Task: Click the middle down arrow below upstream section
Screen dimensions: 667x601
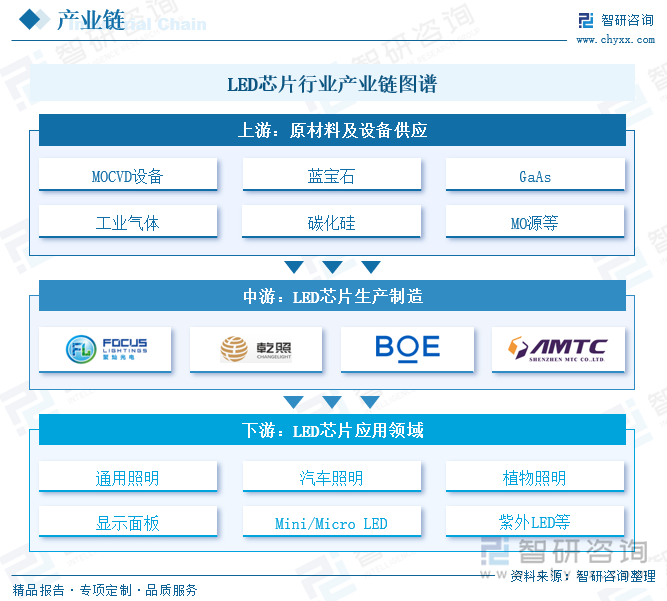Action: click(332, 267)
